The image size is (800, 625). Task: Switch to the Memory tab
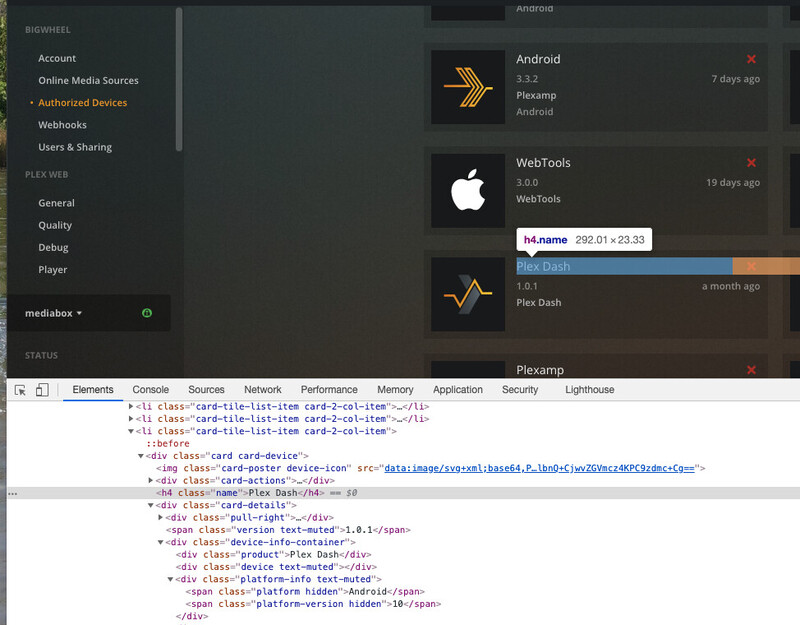(395, 390)
